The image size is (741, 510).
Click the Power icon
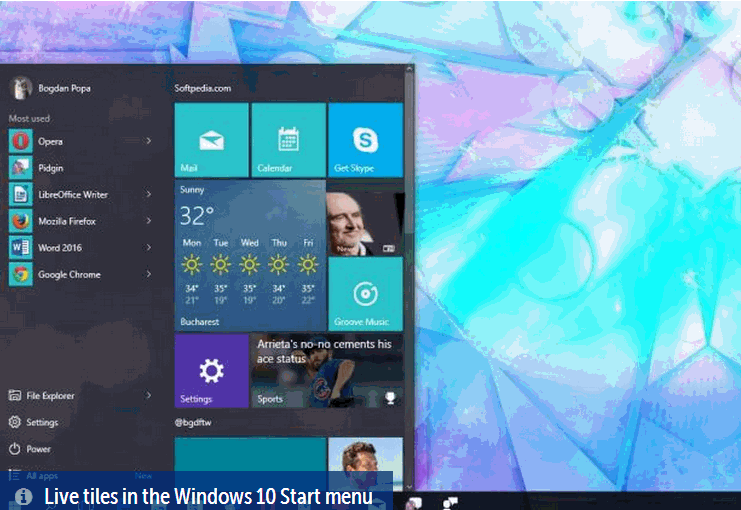click(15, 449)
